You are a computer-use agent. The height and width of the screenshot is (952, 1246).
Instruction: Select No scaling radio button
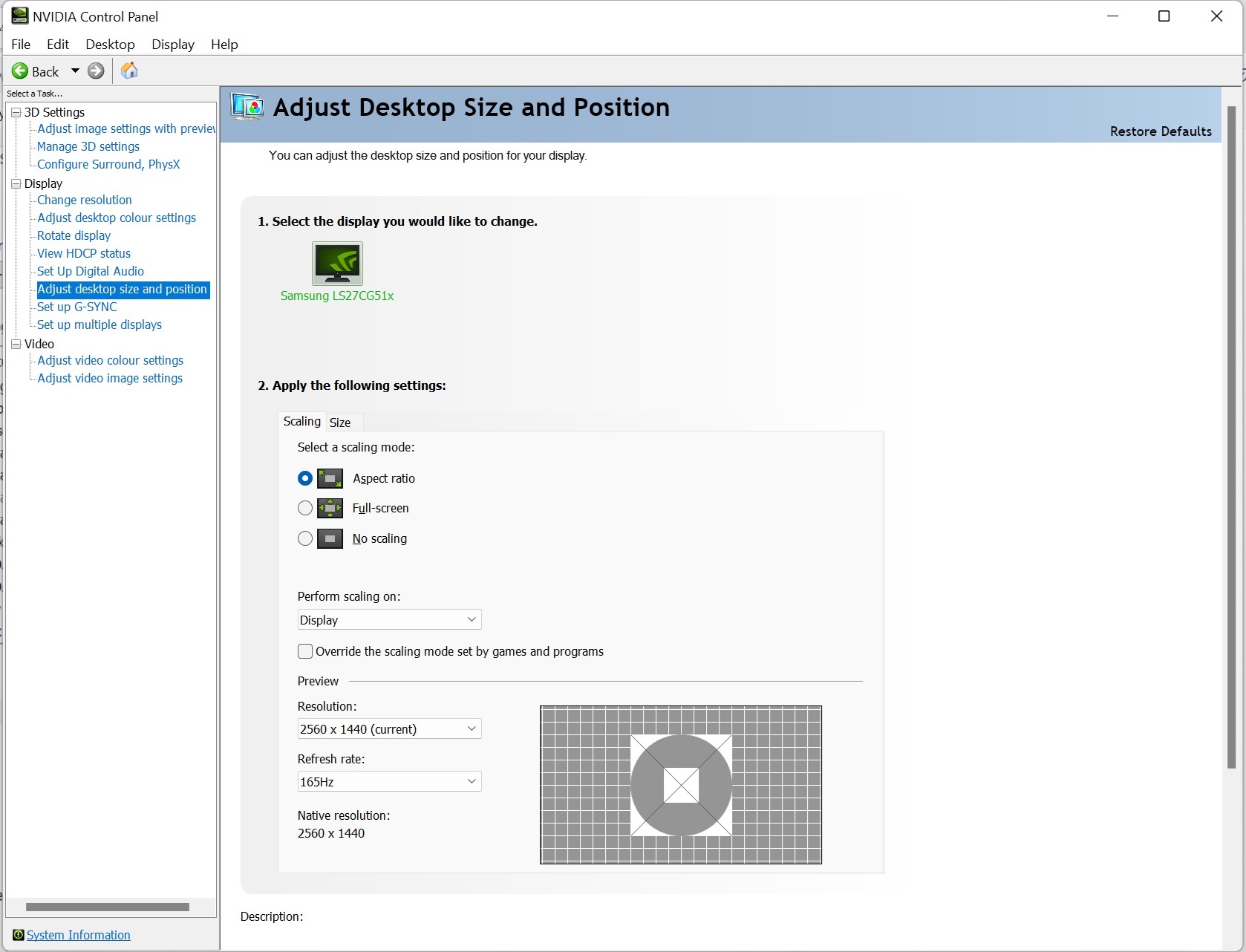(305, 538)
